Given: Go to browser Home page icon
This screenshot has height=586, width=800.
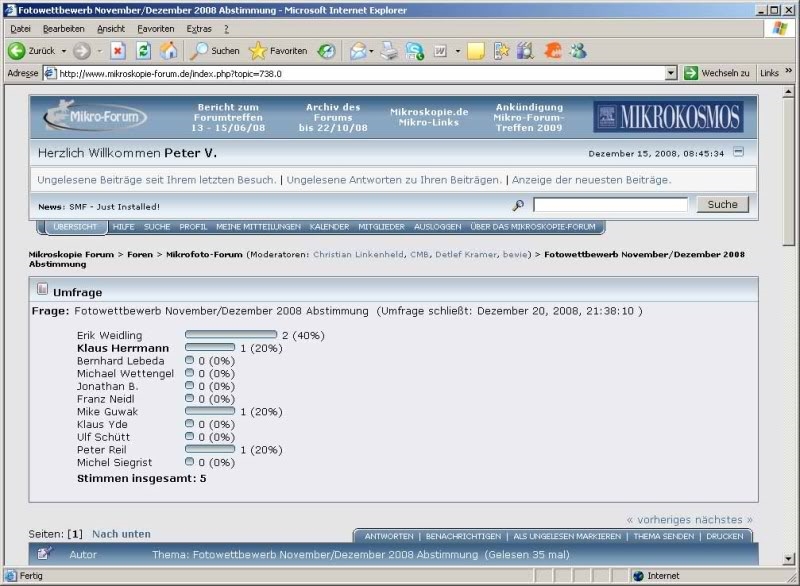Looking at the screenshot, I should tap(169, 51).
